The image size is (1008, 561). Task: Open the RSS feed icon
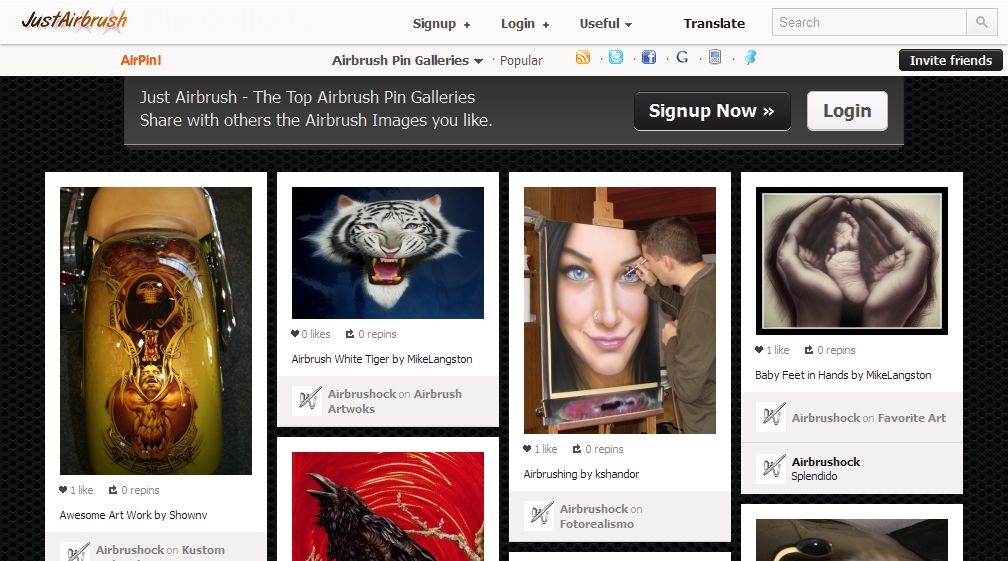[582, 58]
